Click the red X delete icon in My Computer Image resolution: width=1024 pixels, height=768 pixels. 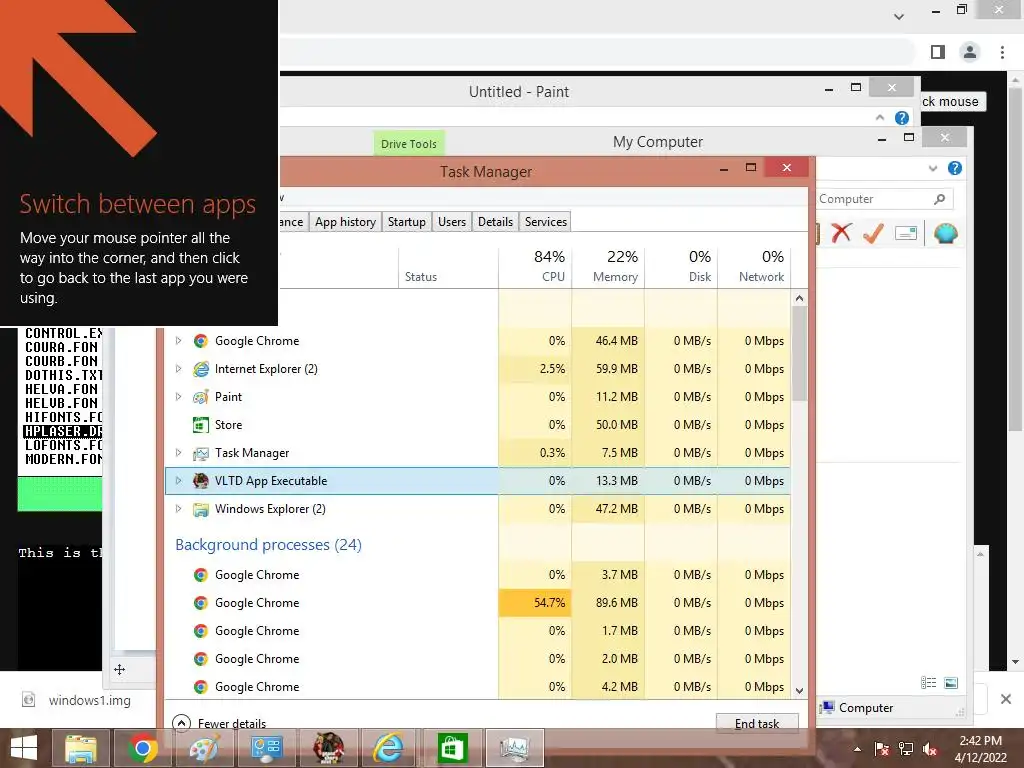click(841, 232)
